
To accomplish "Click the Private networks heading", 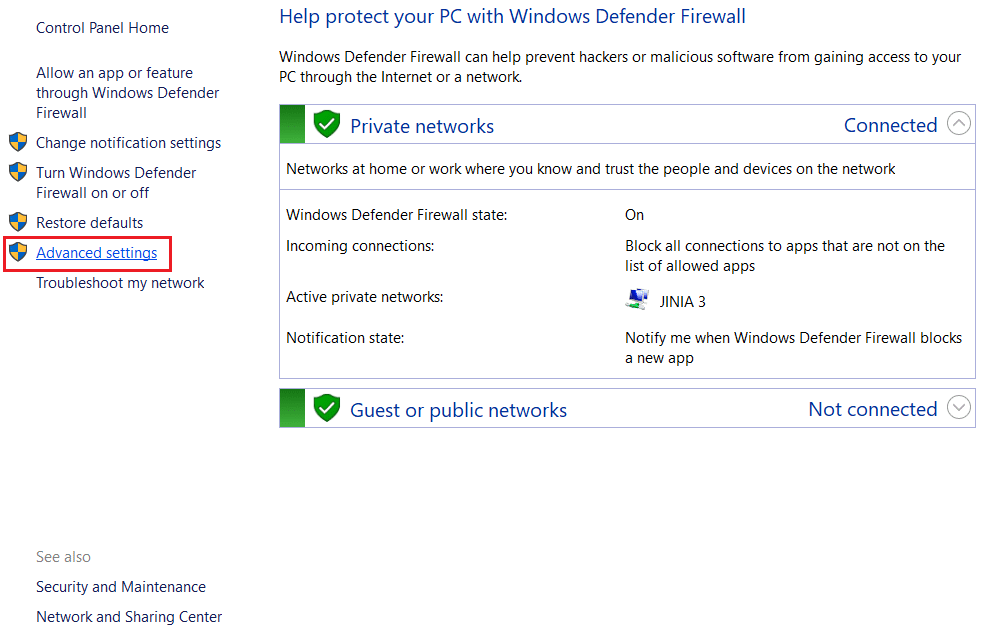I will (x=422, y=126).
